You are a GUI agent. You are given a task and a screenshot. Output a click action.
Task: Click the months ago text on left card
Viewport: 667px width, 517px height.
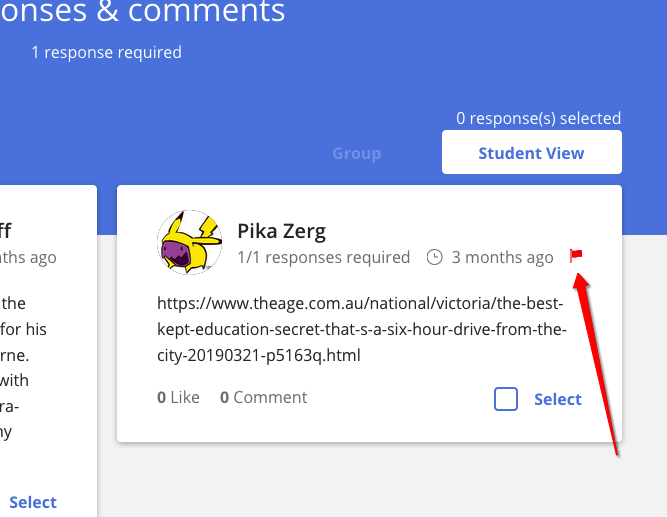coord(28,257)
